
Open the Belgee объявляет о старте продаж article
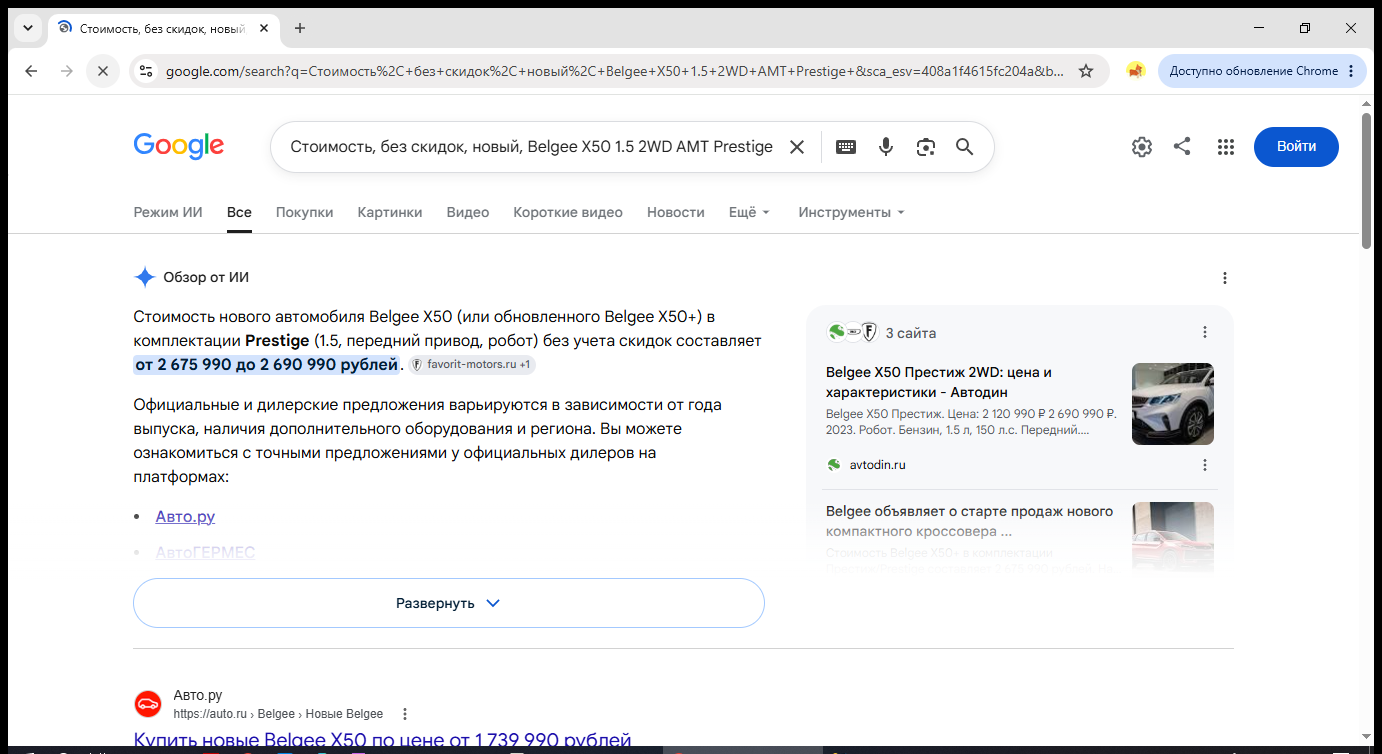[969, 521]
